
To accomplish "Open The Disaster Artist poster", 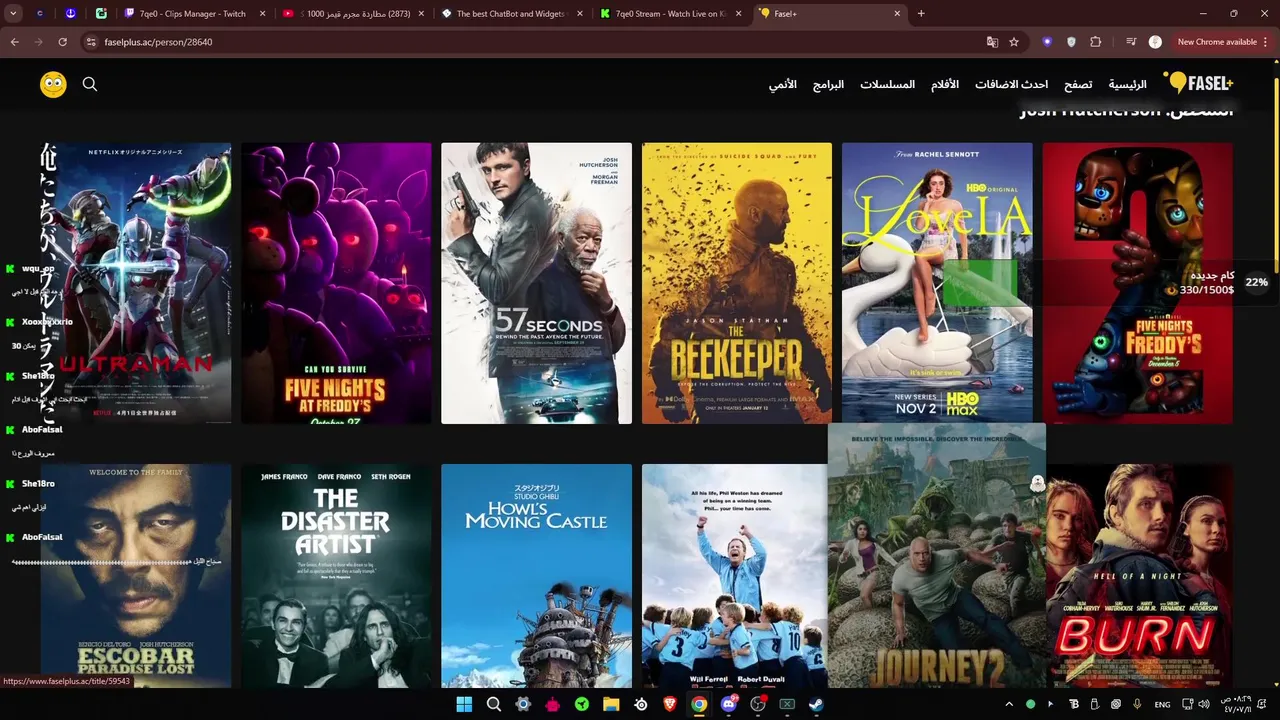I will tap(336, 576).
